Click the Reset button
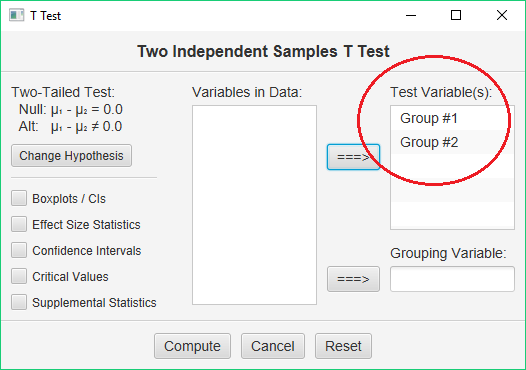Screen dimensions: 526x370 343,346
